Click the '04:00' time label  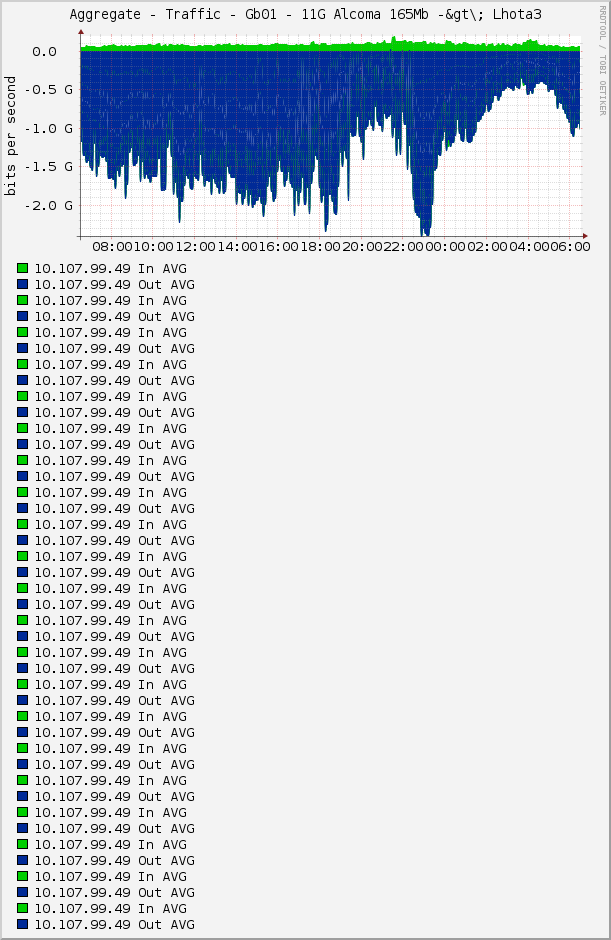coord(529,247)
